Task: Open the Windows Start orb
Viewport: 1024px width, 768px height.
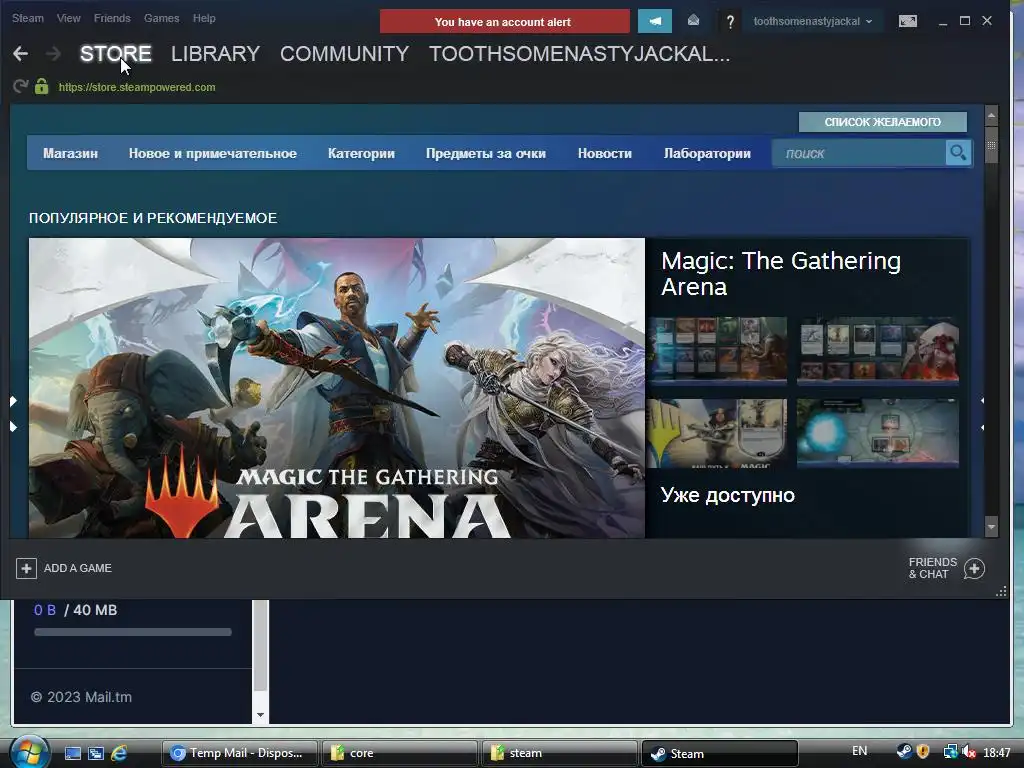Action: click(28, 752)
